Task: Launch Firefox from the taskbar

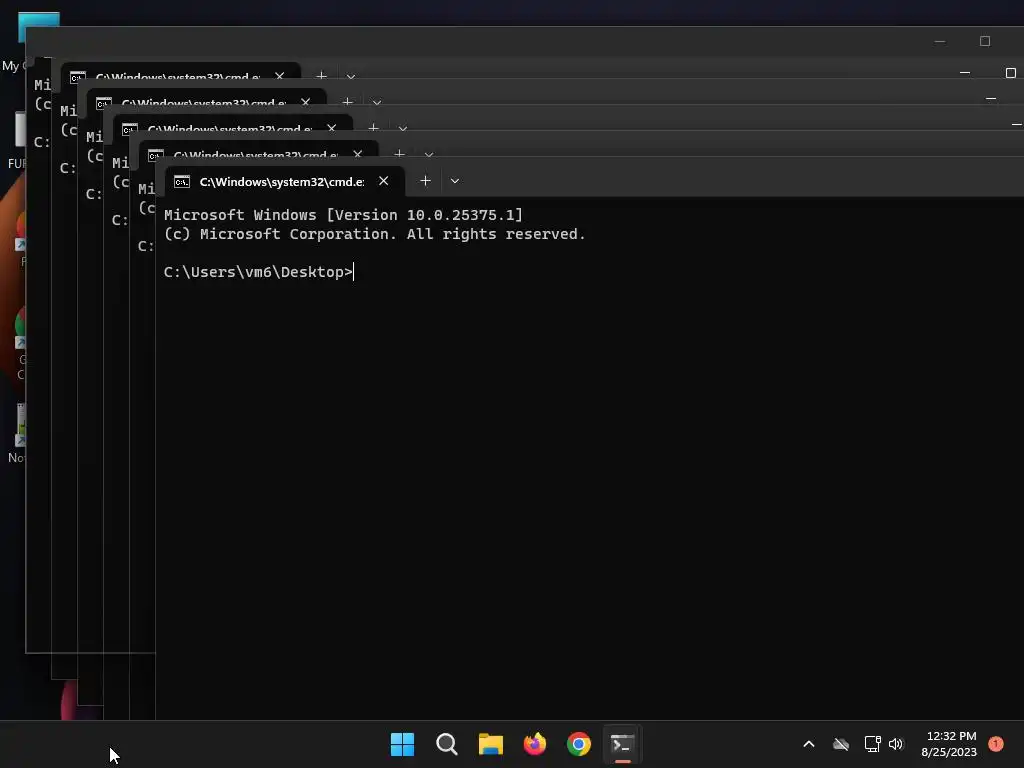Action: 535,744
